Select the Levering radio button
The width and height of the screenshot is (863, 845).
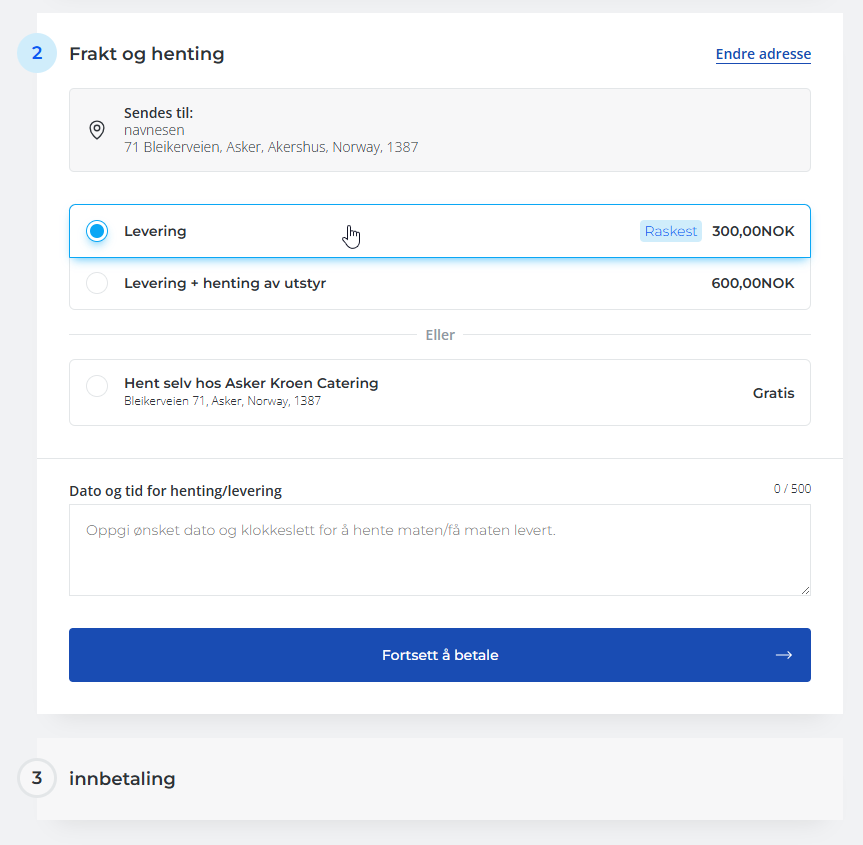coord(97,231)
